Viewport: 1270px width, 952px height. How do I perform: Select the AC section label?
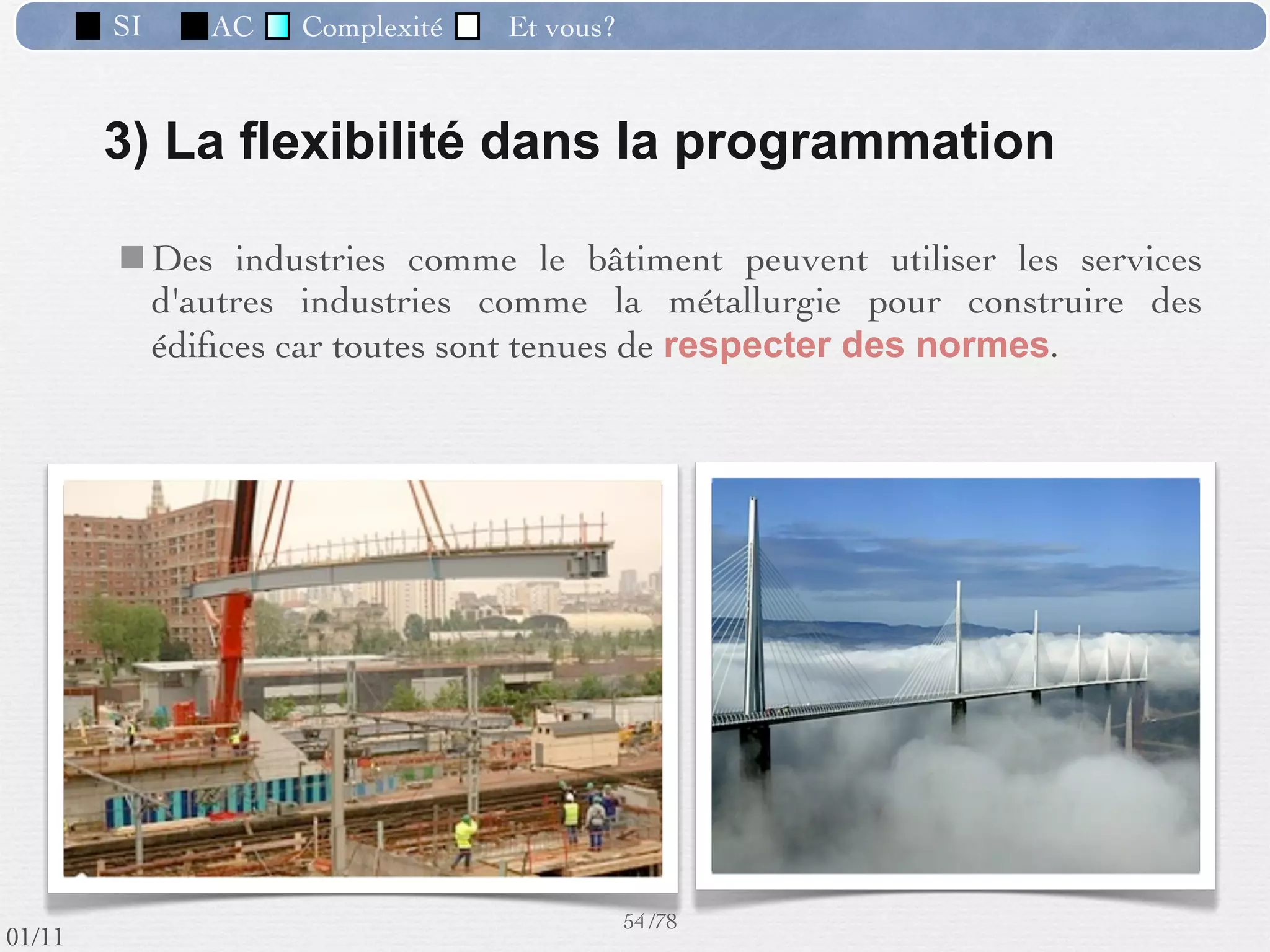tap(233, 27)
